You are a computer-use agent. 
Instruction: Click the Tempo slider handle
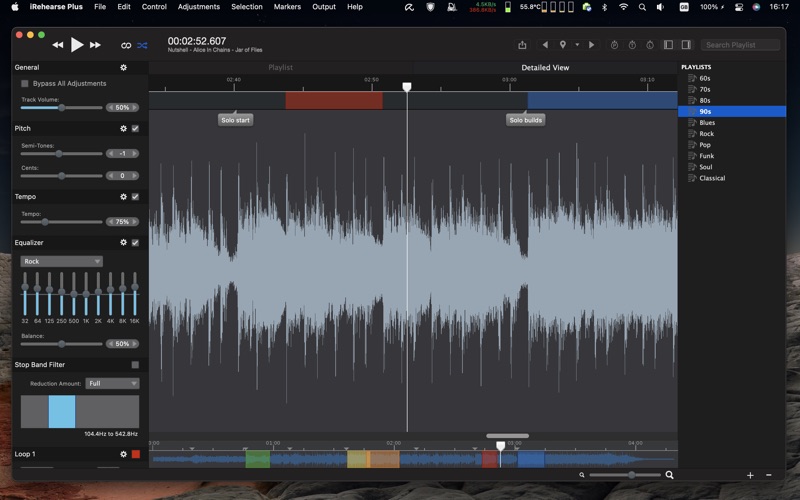tap(45, 222)
